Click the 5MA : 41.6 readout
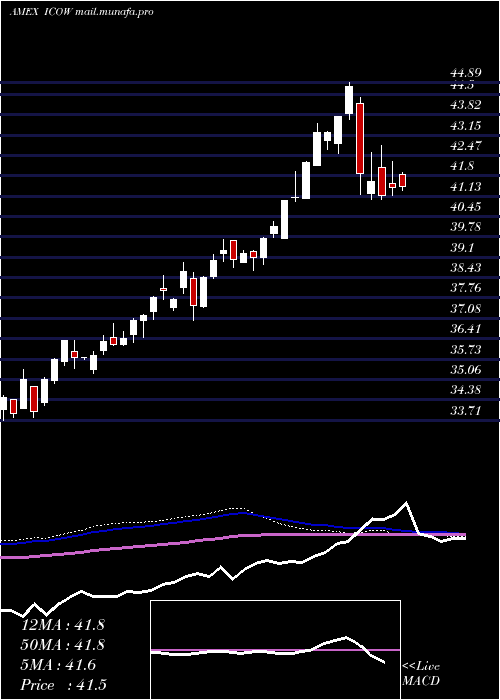The height and width of the screenshot is (700, 500). pyautogui.click(x=58, y=665)
